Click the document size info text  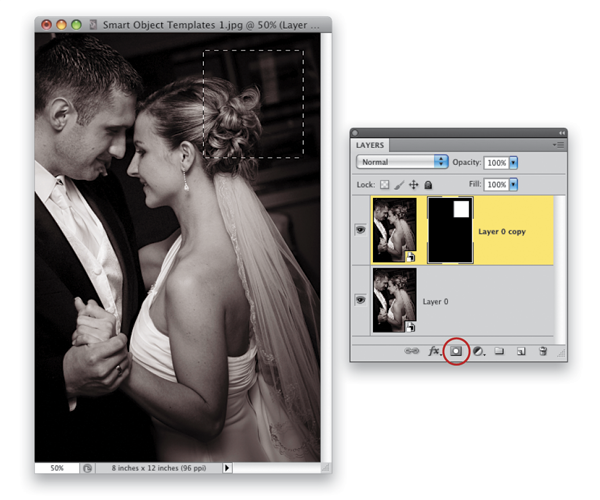pos(159,468)
